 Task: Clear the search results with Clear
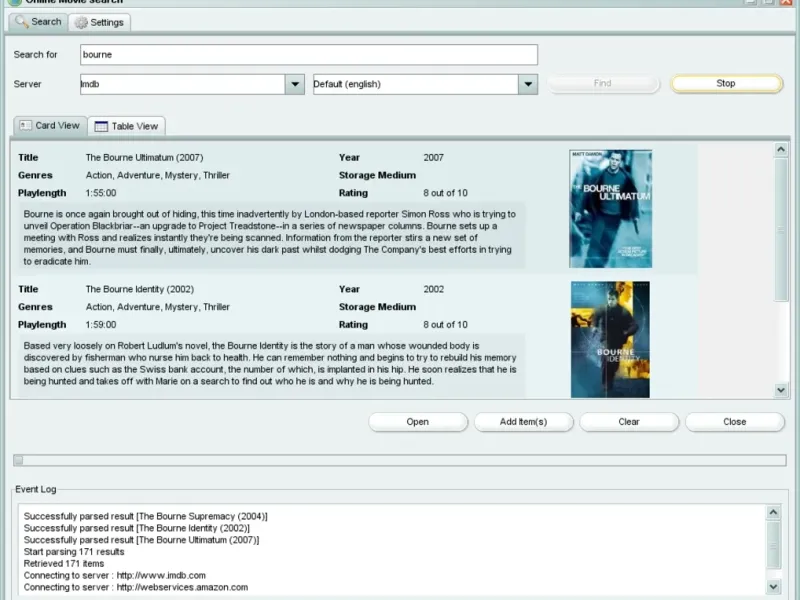(629, 422)
